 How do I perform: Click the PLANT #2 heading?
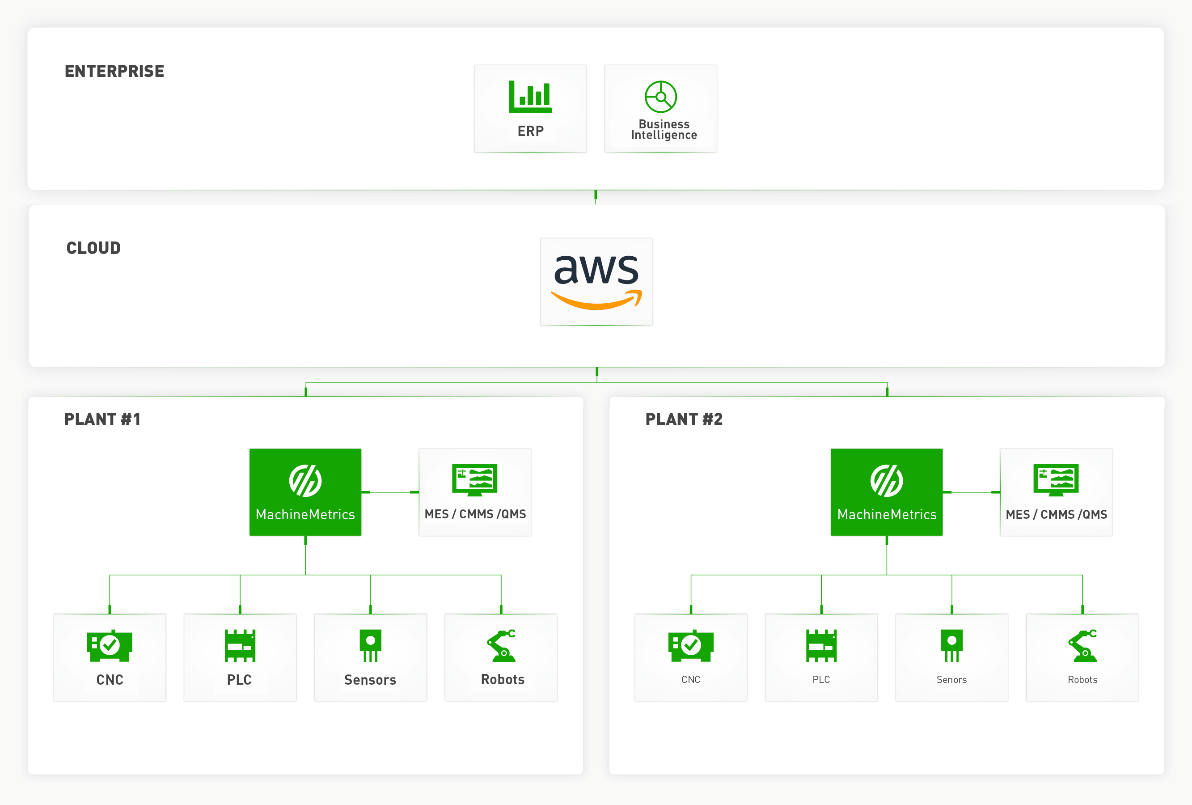point(683,420)
